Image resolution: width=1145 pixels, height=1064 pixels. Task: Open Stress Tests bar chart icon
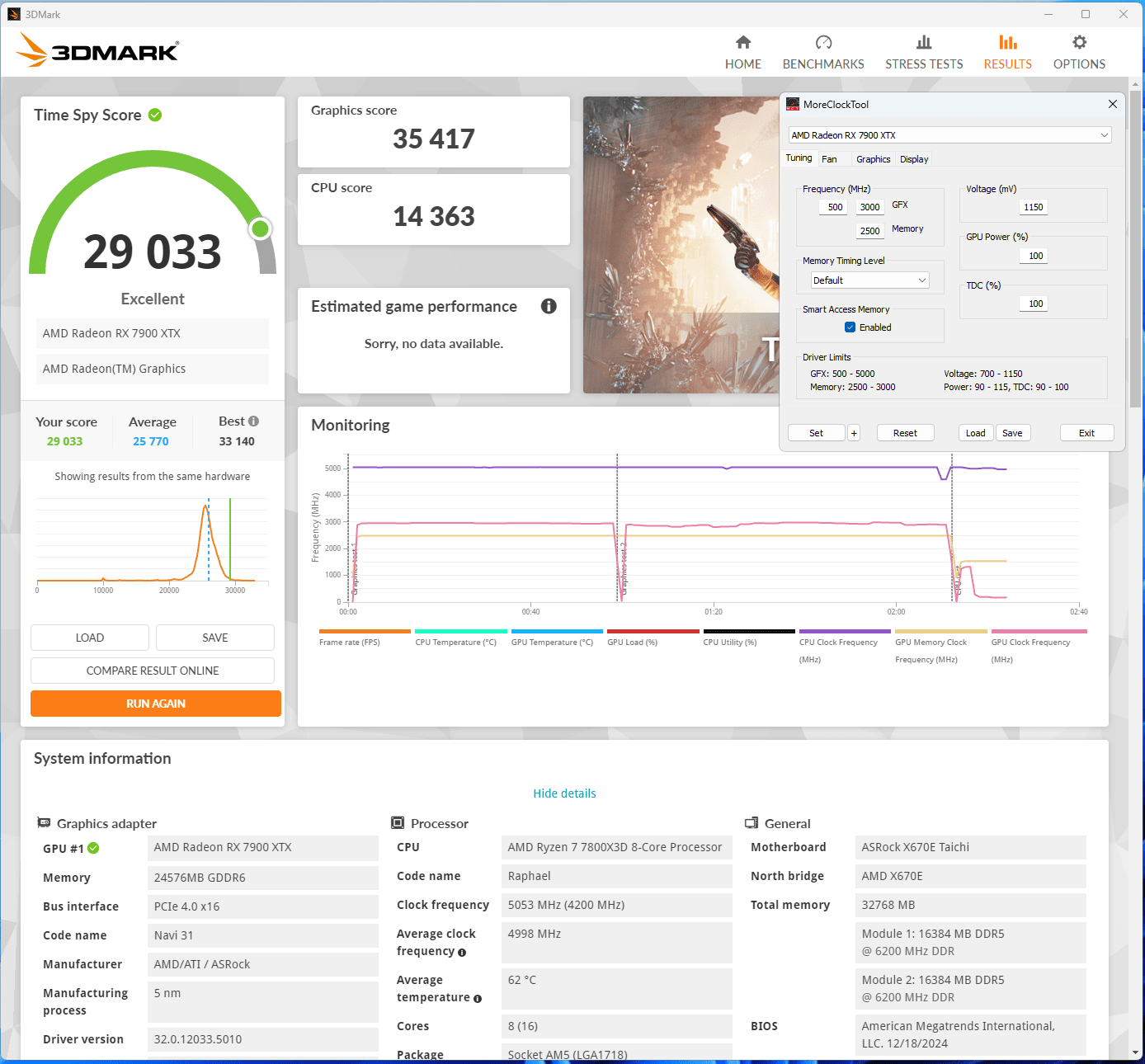pyautogui.click(x=924, y=42)
